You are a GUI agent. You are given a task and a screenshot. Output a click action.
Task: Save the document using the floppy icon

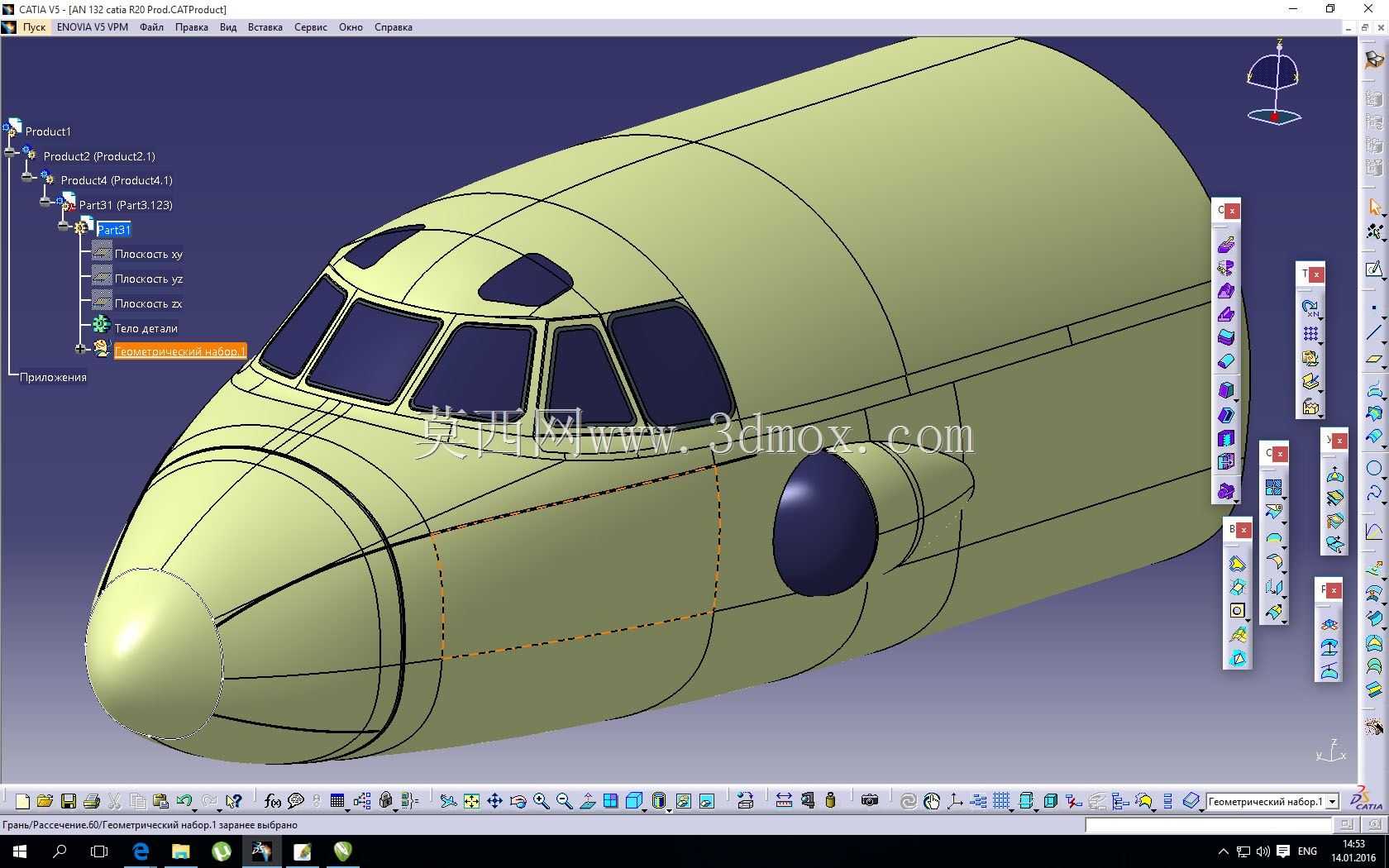pyautogui.click(x=69, y=801)
